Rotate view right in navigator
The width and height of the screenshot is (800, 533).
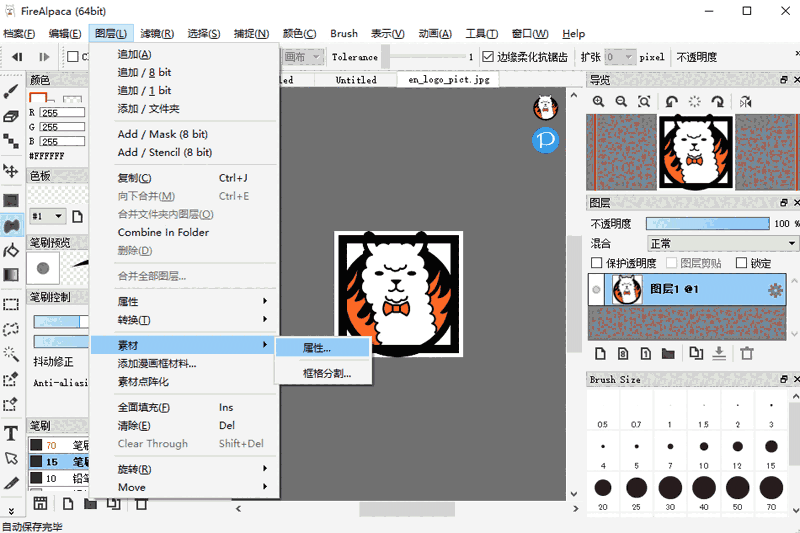tap(718, 101)
